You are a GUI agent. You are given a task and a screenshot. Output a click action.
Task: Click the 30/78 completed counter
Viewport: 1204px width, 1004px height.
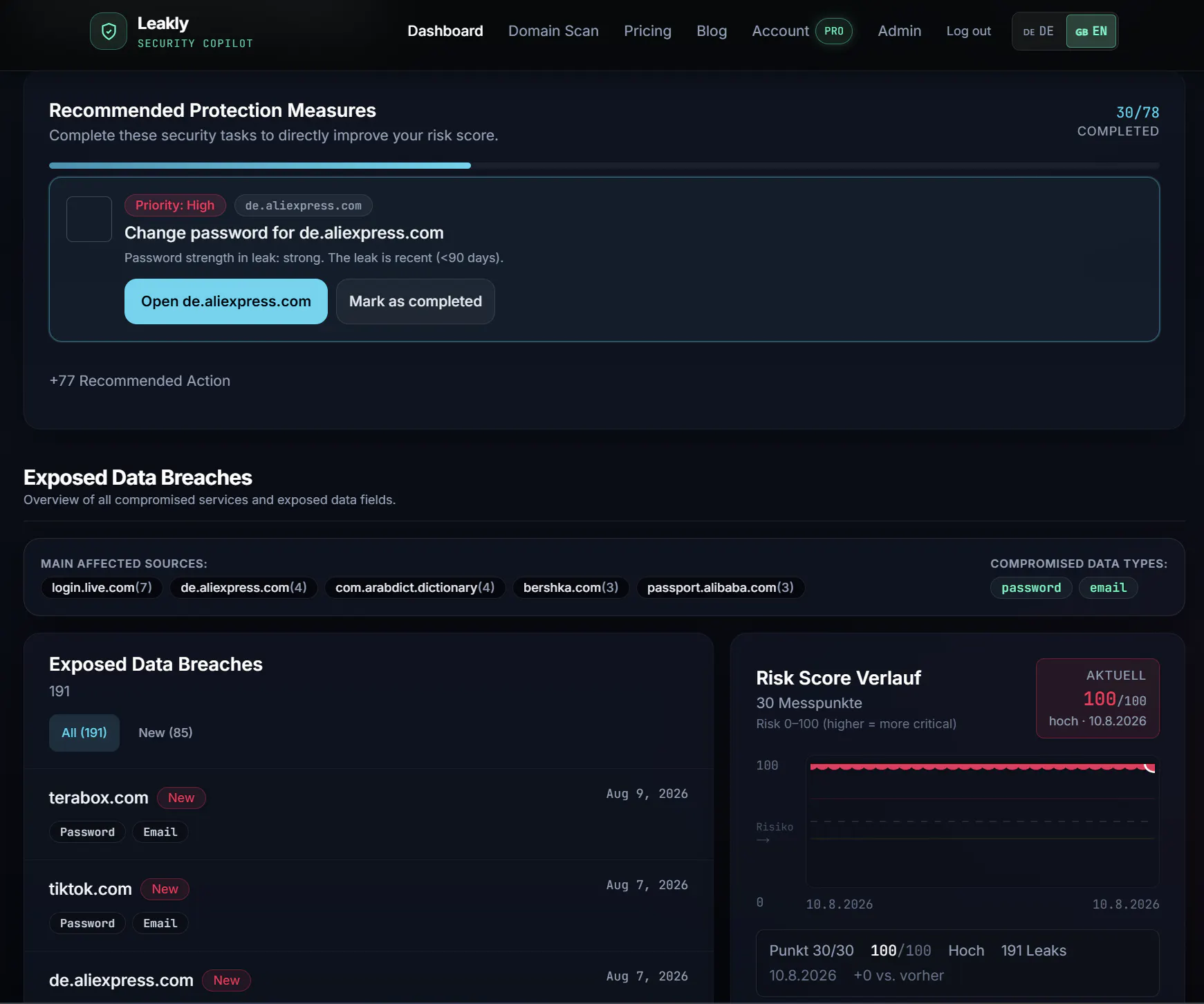coord(1137,113)
